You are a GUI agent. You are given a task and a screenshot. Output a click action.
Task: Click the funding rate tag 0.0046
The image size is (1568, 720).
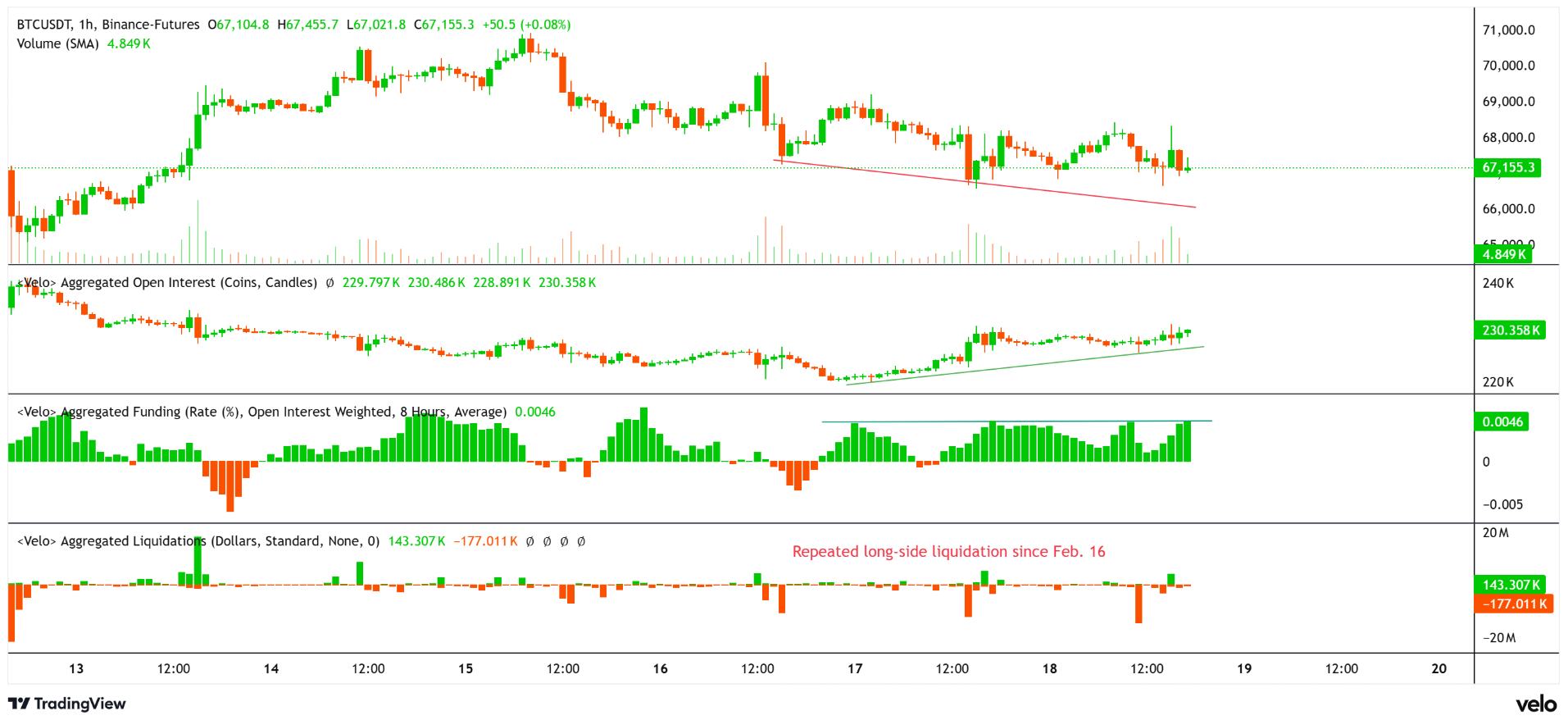[1502, 422]
